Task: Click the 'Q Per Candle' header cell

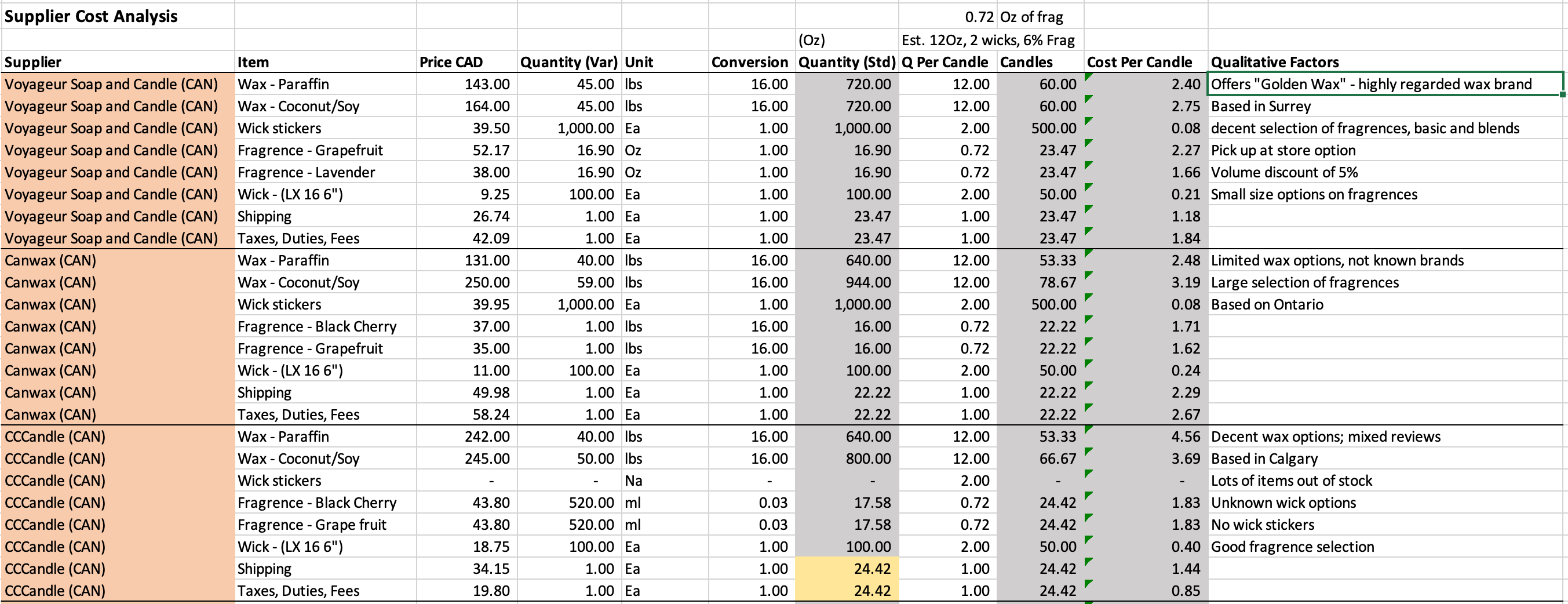Action: coord(948,62)
